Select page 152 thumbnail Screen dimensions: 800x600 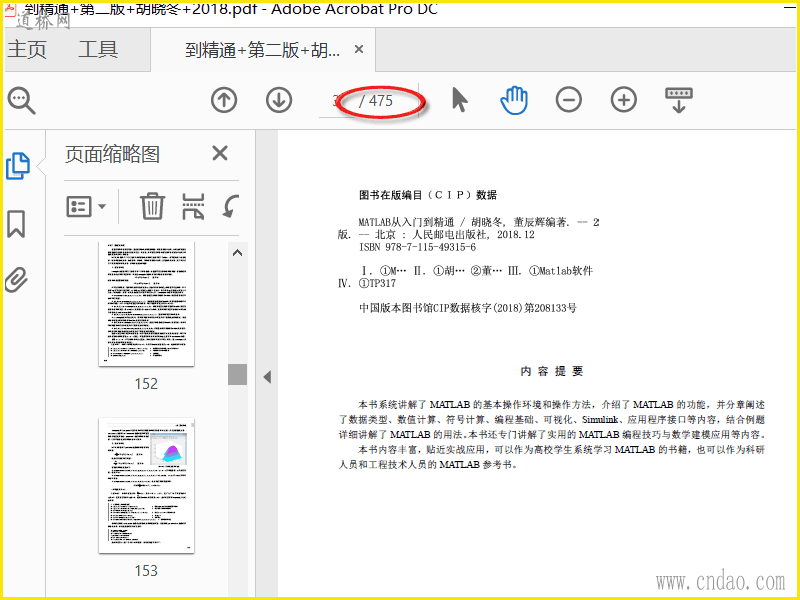point(146,304)
